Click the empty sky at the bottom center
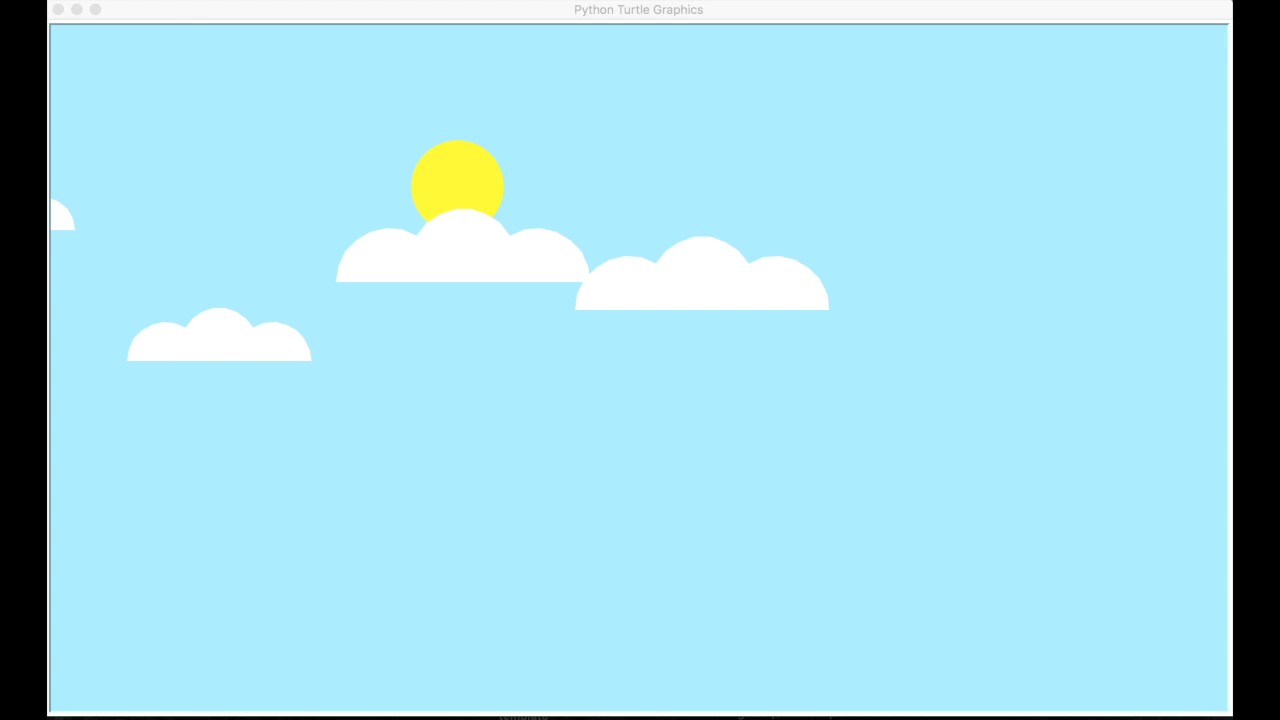Viewport: 1280px width, 720px height. (x=640, y=620)
